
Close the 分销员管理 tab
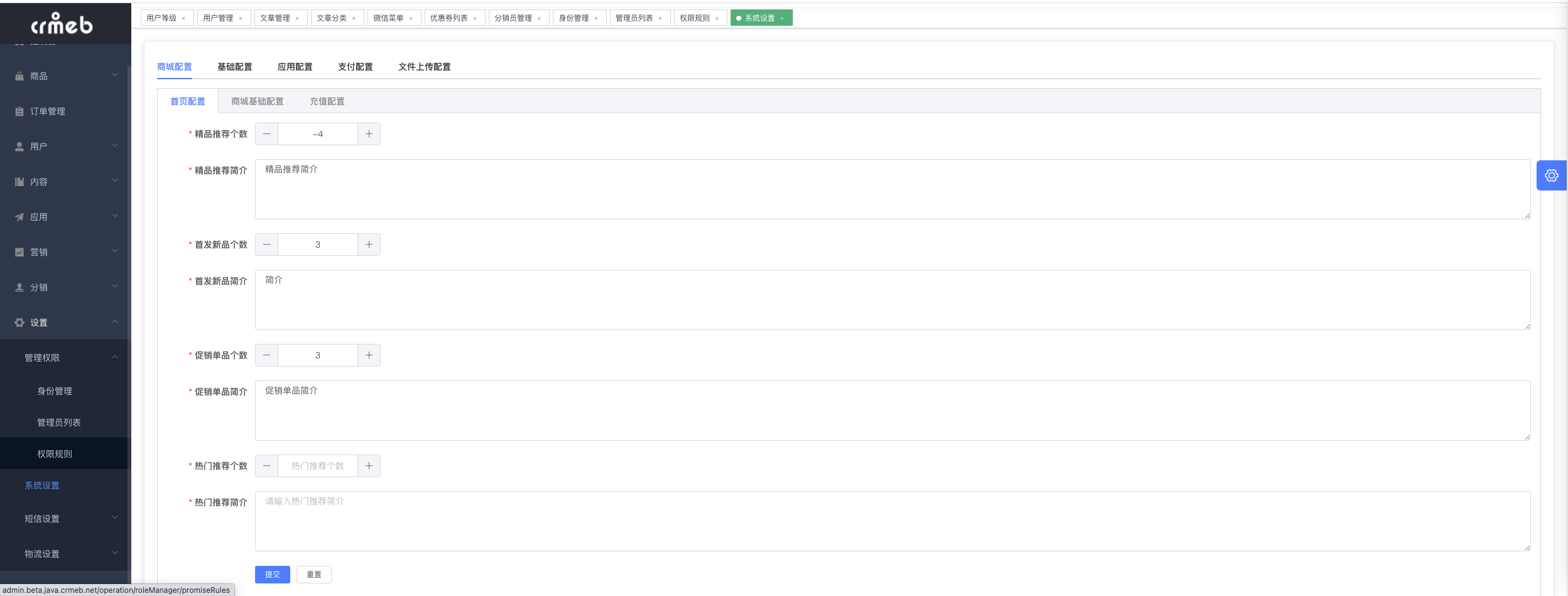click(539, 18)
